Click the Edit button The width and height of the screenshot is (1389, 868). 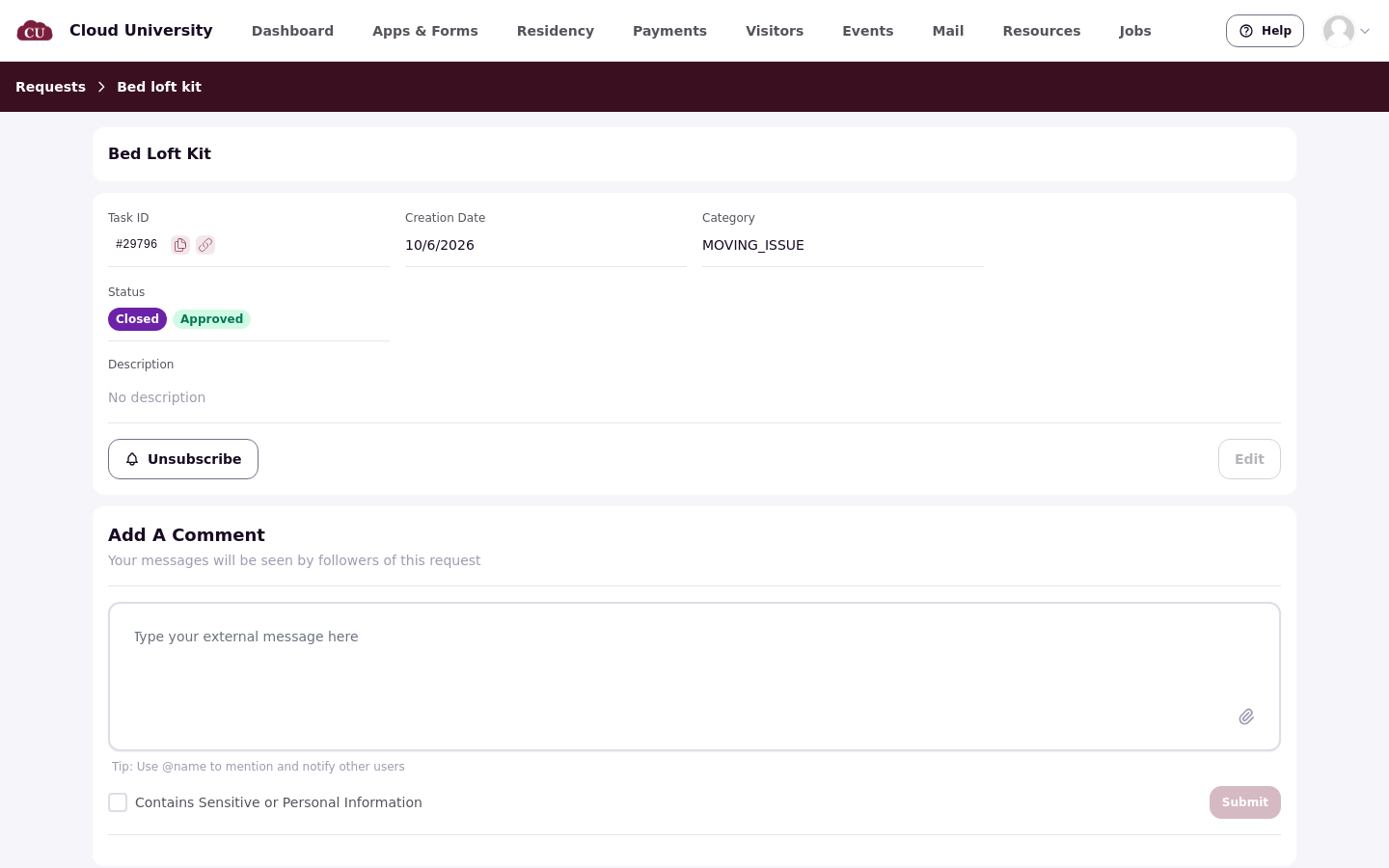click(1249, 459)
